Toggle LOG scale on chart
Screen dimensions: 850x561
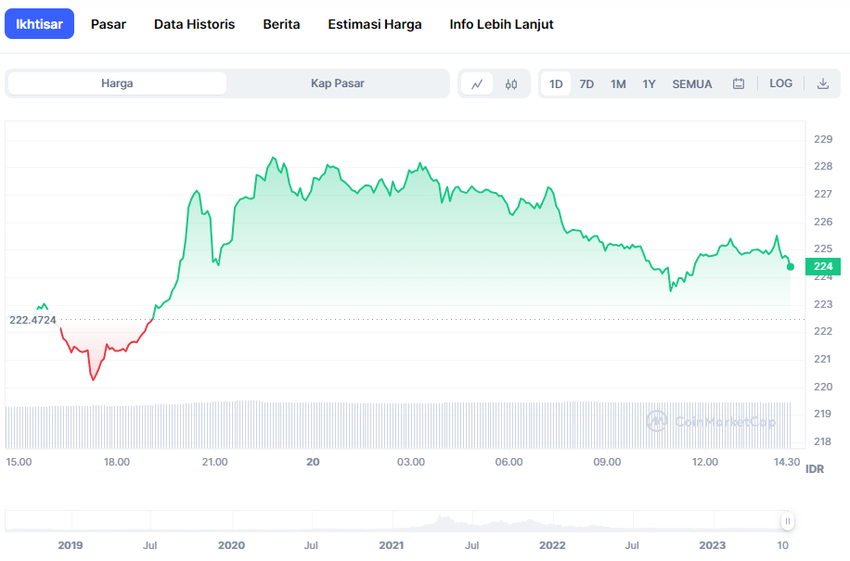[x=781, y=84]
